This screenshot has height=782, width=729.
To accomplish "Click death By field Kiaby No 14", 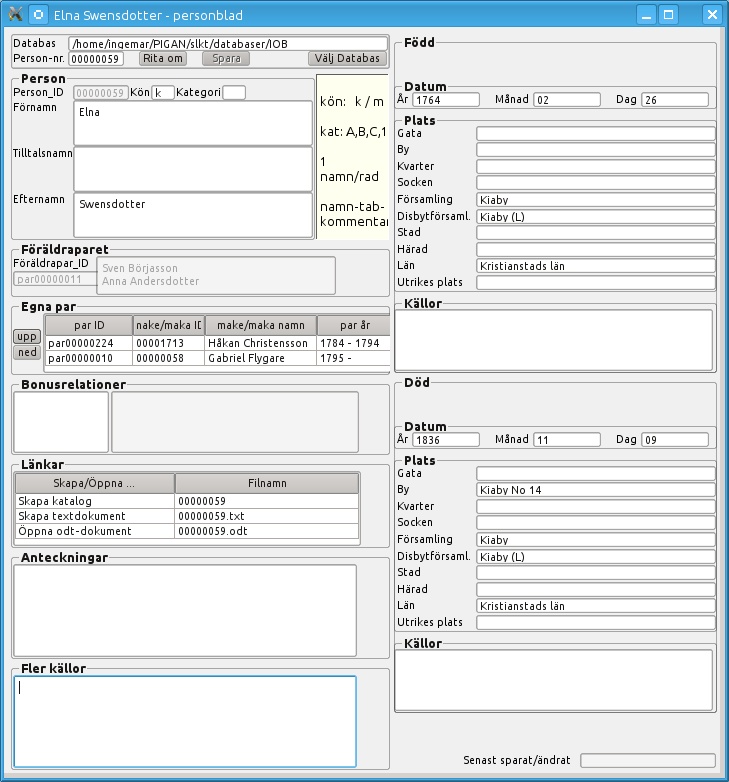I will (595, 490).
